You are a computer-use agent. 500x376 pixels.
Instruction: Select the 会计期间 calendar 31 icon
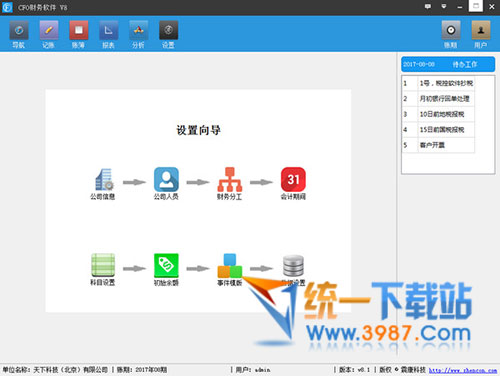[x=293, y=179]
